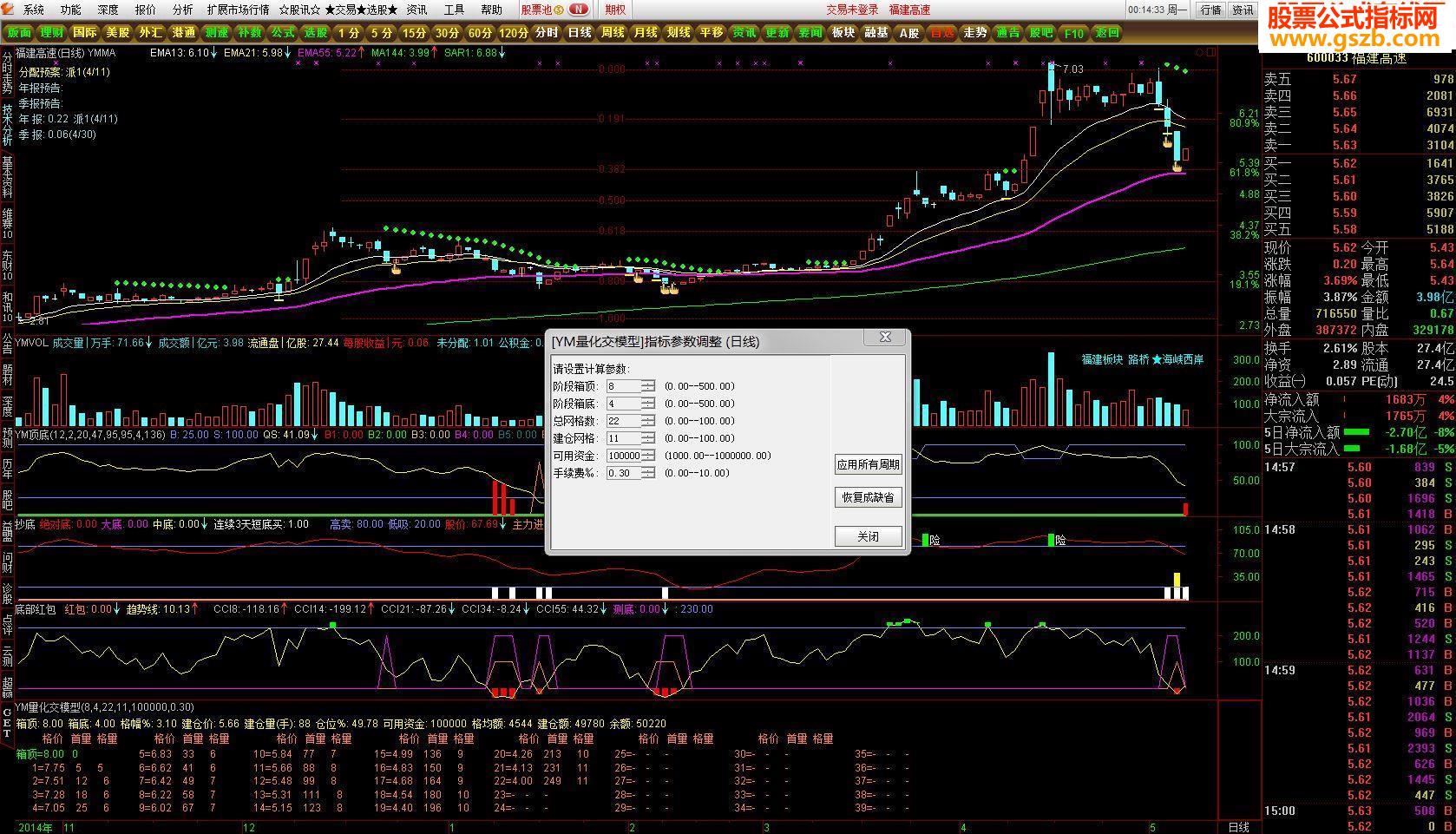Image resolution: width=1456 pixels, height=834 pixels.
Task: Click the 平移 pan toolbar button
Action: [x=712, y=33]
